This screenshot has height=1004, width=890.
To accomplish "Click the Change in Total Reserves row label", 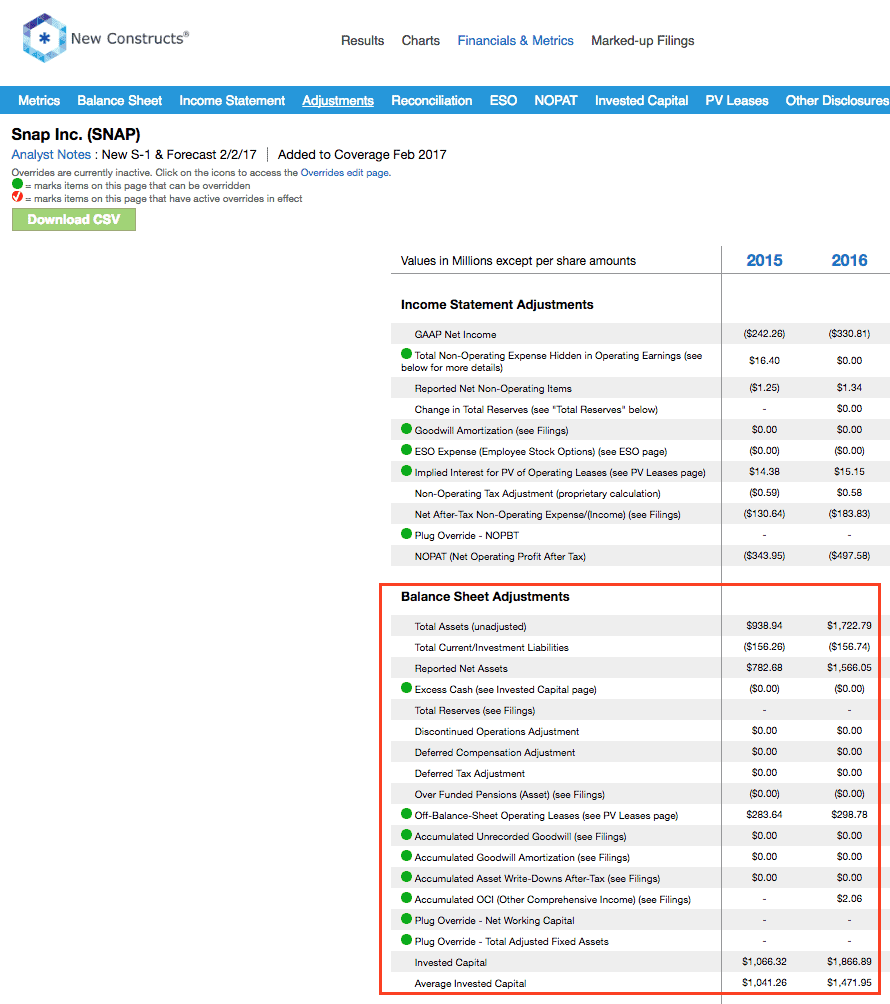I will [x=536, y=410].
